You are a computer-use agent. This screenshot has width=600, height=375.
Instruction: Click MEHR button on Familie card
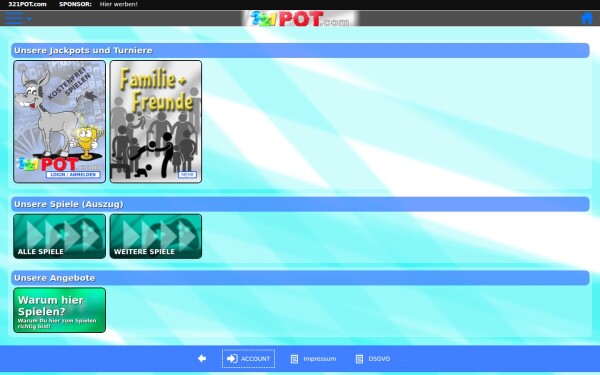[x=188, y=174]
